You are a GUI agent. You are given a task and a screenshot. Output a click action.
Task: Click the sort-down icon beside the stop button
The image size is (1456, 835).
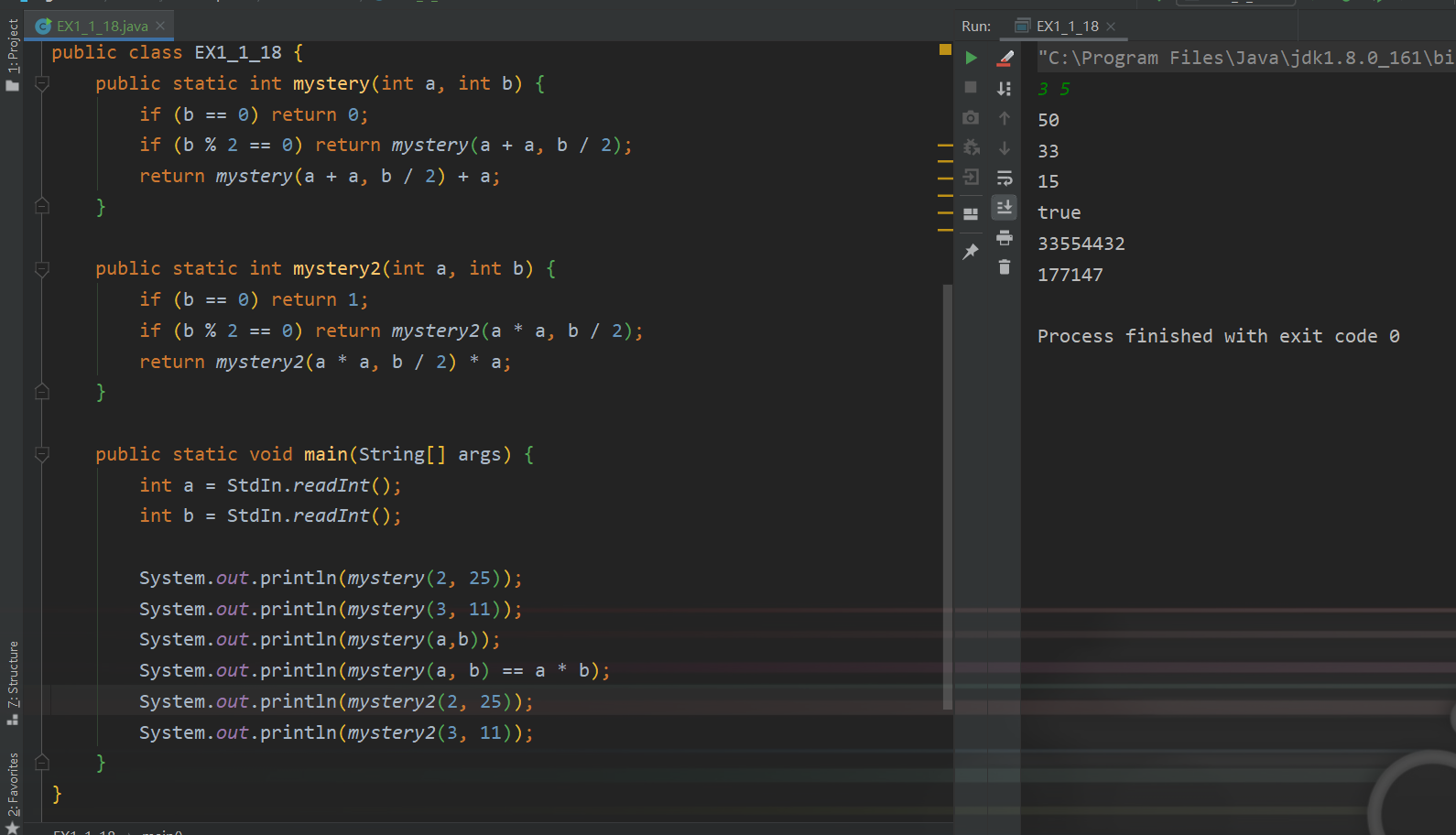click(1005, 88)
